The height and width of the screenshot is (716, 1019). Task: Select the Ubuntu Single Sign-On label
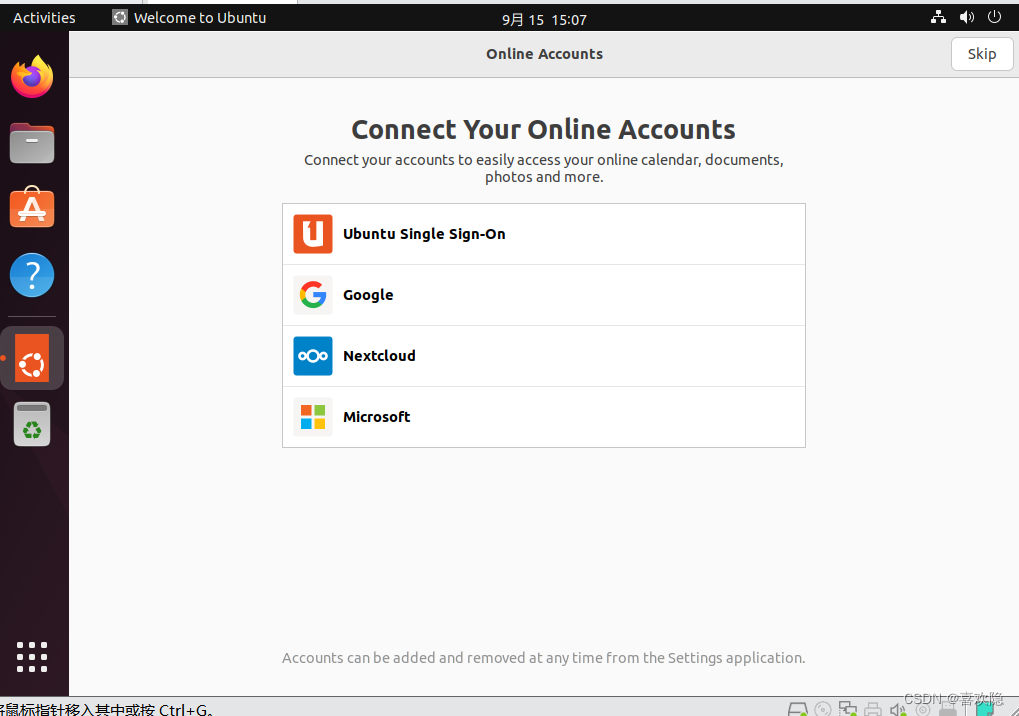424,234
